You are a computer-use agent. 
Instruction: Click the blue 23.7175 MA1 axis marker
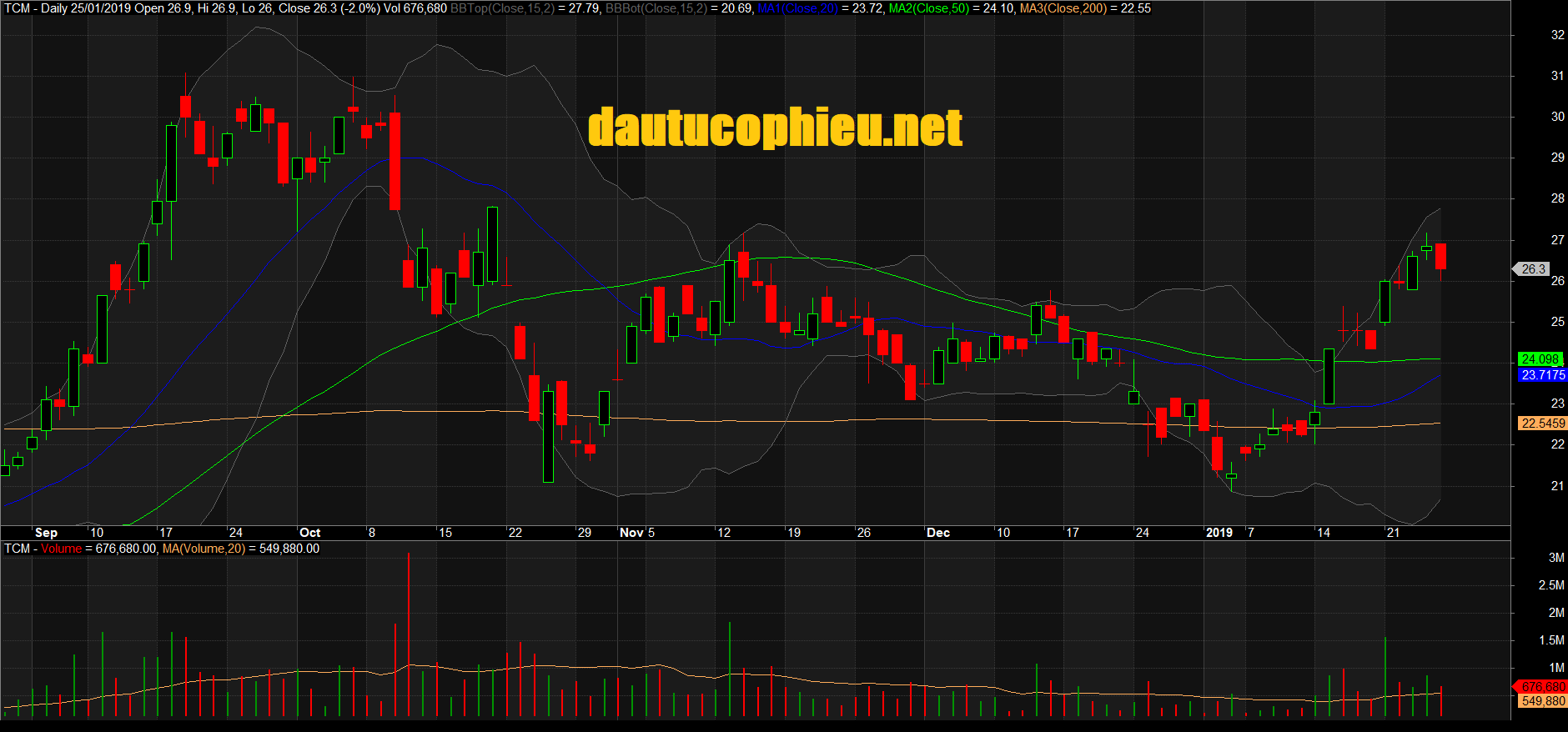tap(1542, 375)
